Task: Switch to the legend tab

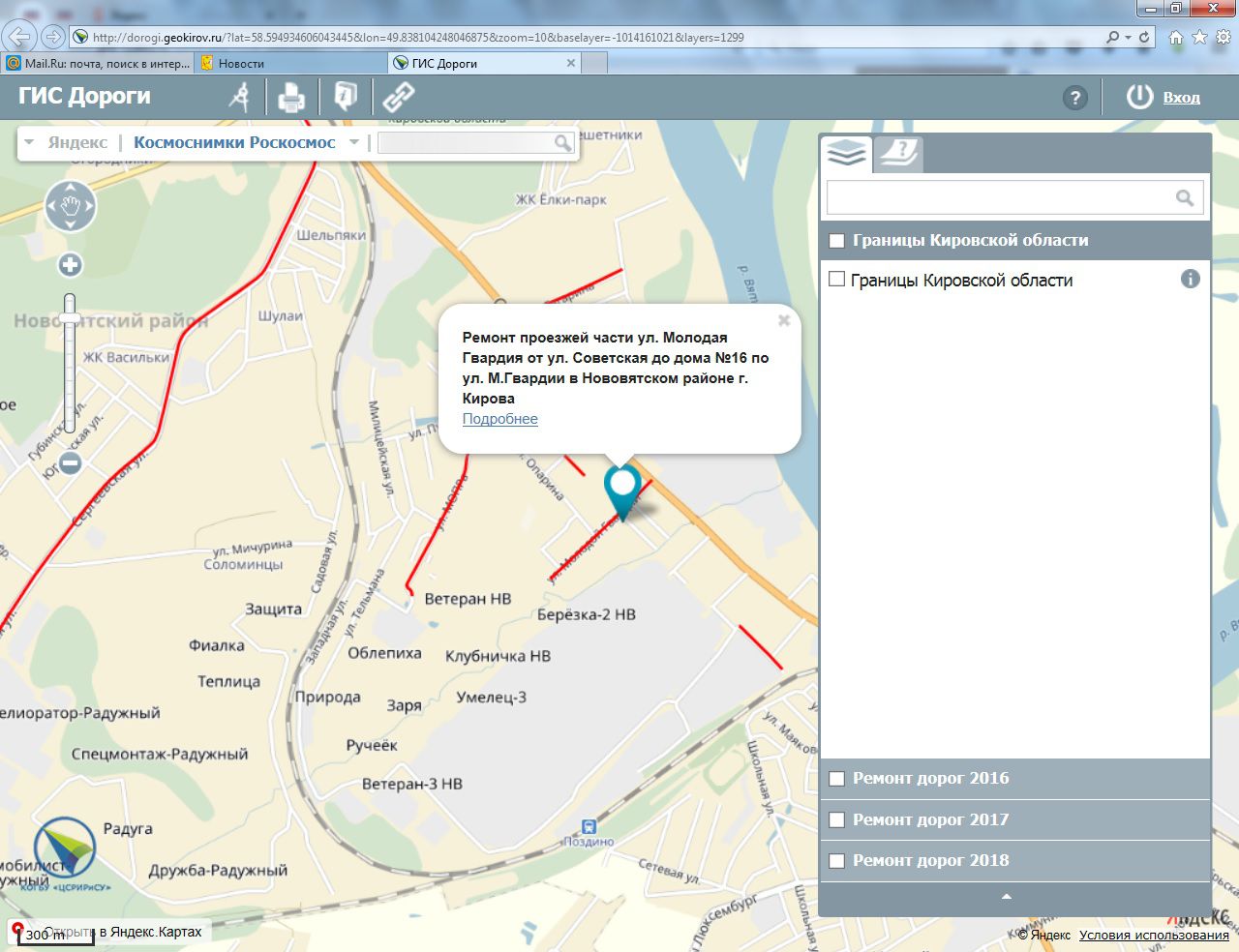Action: pyautogui.click(x=899, y=153)
